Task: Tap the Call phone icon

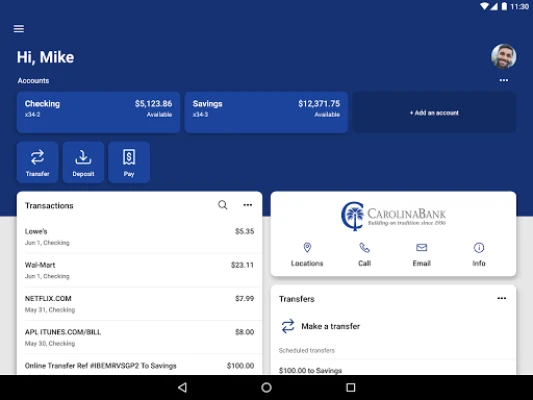Action: click(364, 247)
